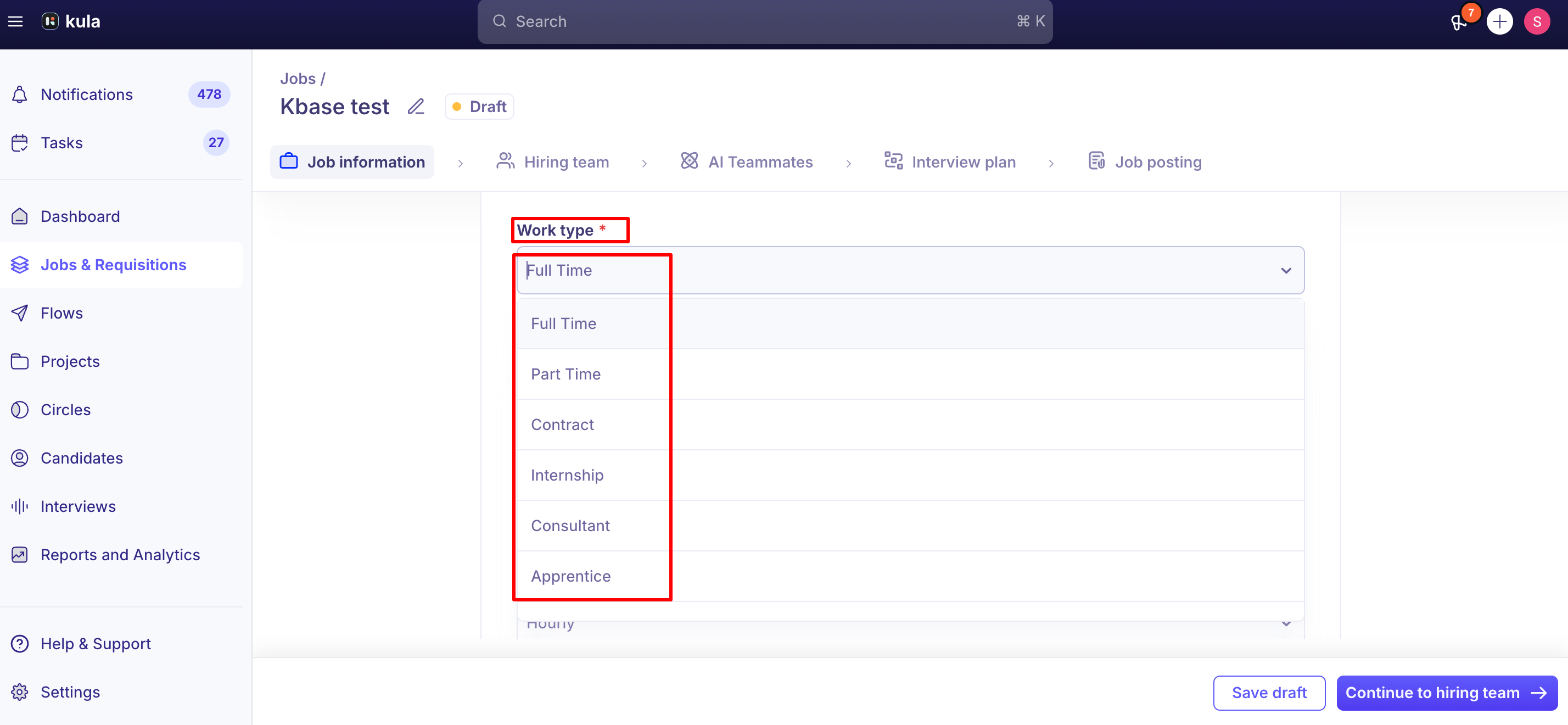Click the search magnifier icon

coord(499,21)
